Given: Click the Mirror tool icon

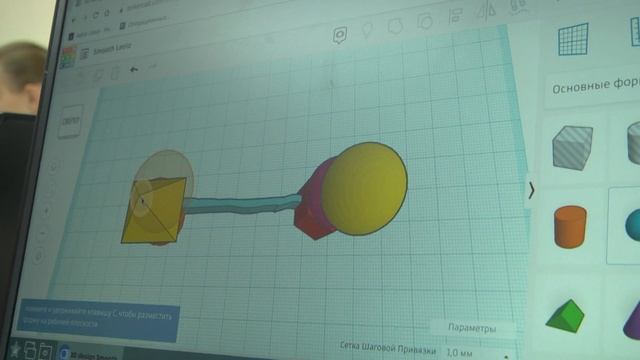Looking at the screenshot, I should point(486,11).
